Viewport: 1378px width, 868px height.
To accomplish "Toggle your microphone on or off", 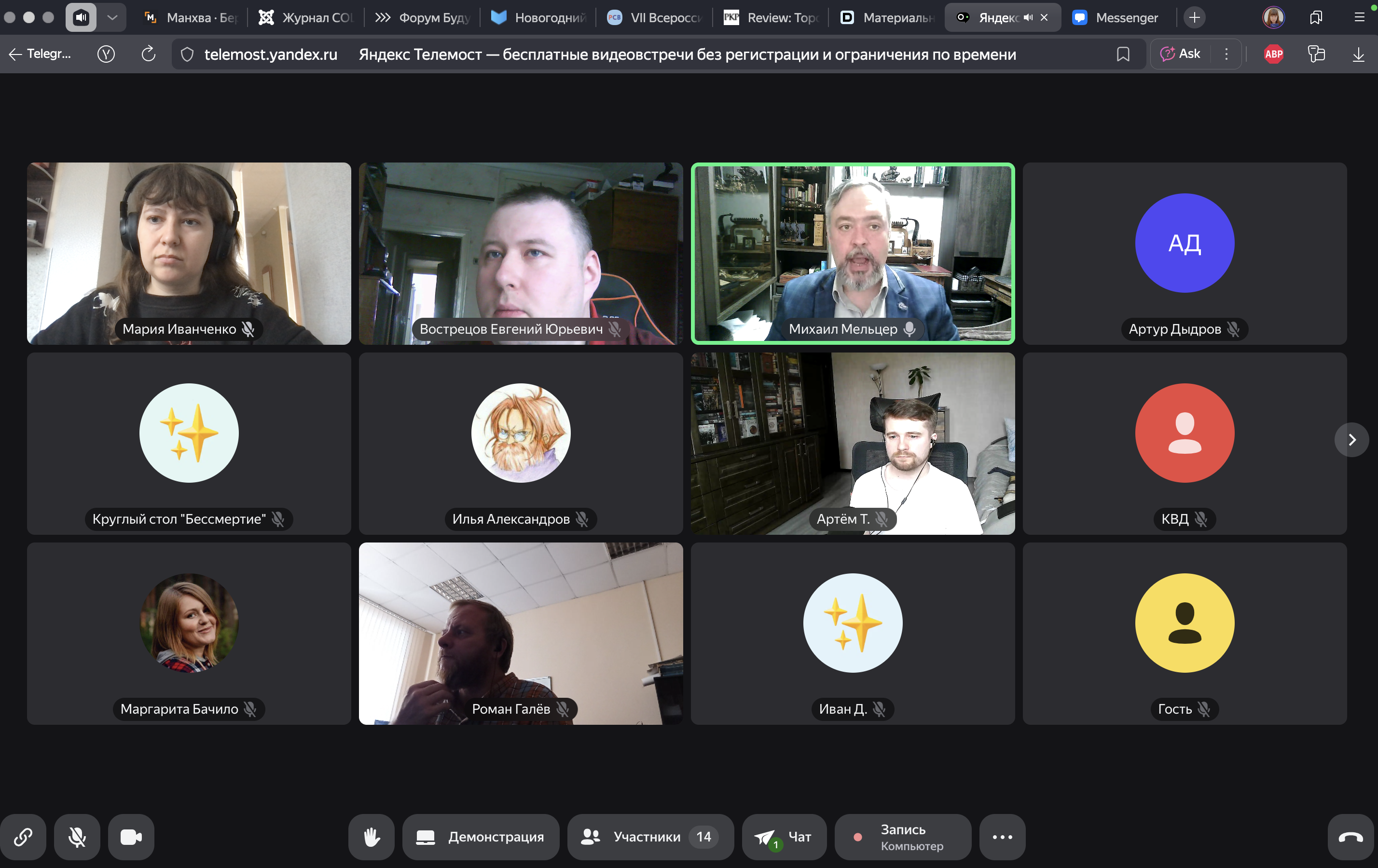I will pos(77,837).
